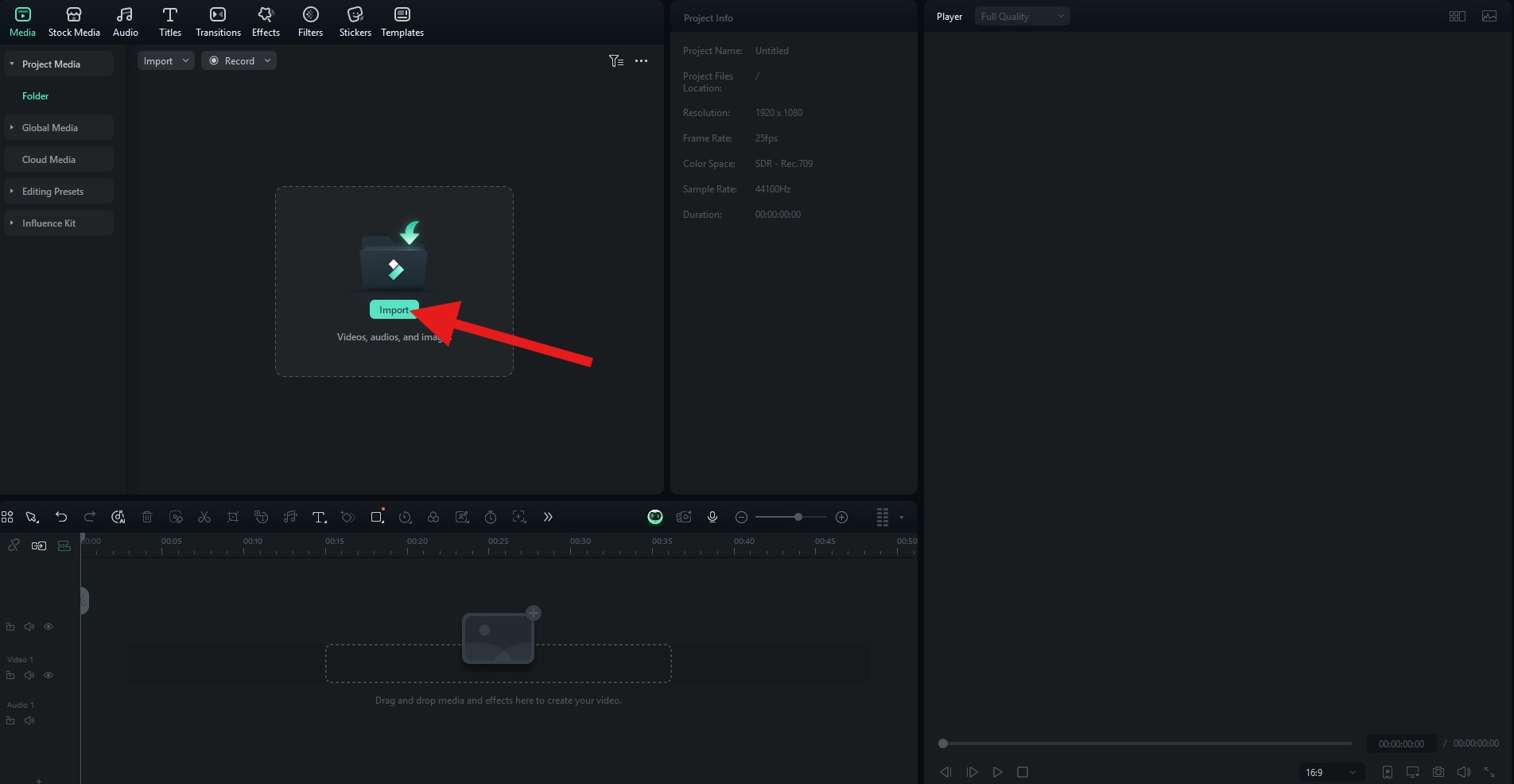Lock the Audio 1 track

(x=10, y=720)
